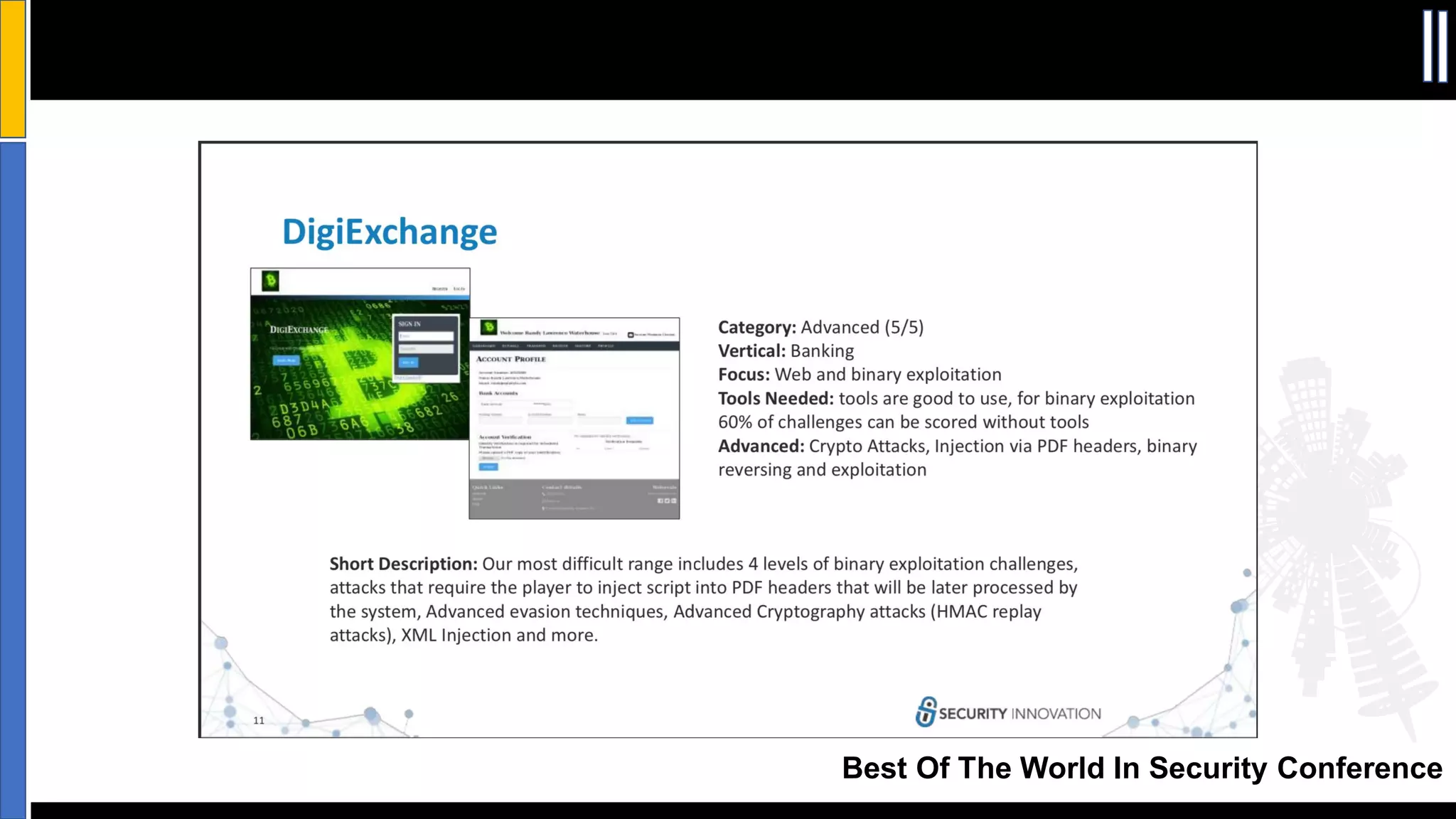Click the green bitcoin logo icon in sign-in screenshot
The height and width of the screenshot is (819, 1456).
(270, 281)
